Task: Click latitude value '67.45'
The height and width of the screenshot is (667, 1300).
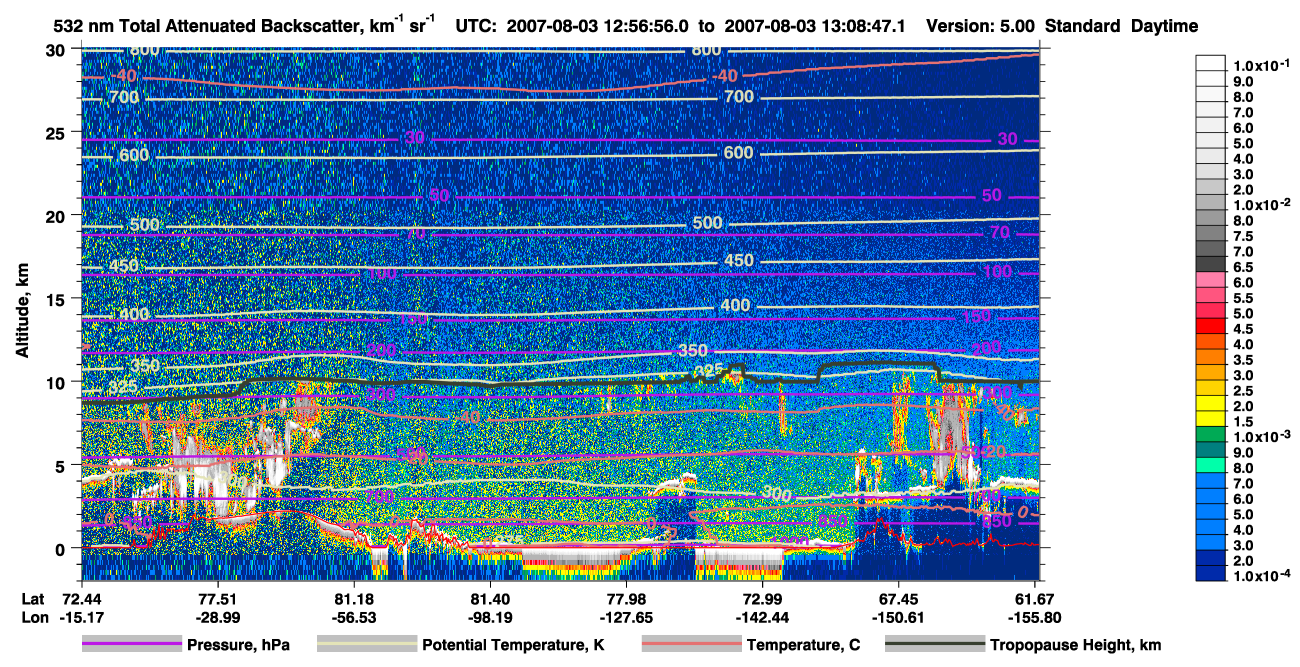Action: coord(898,599)
